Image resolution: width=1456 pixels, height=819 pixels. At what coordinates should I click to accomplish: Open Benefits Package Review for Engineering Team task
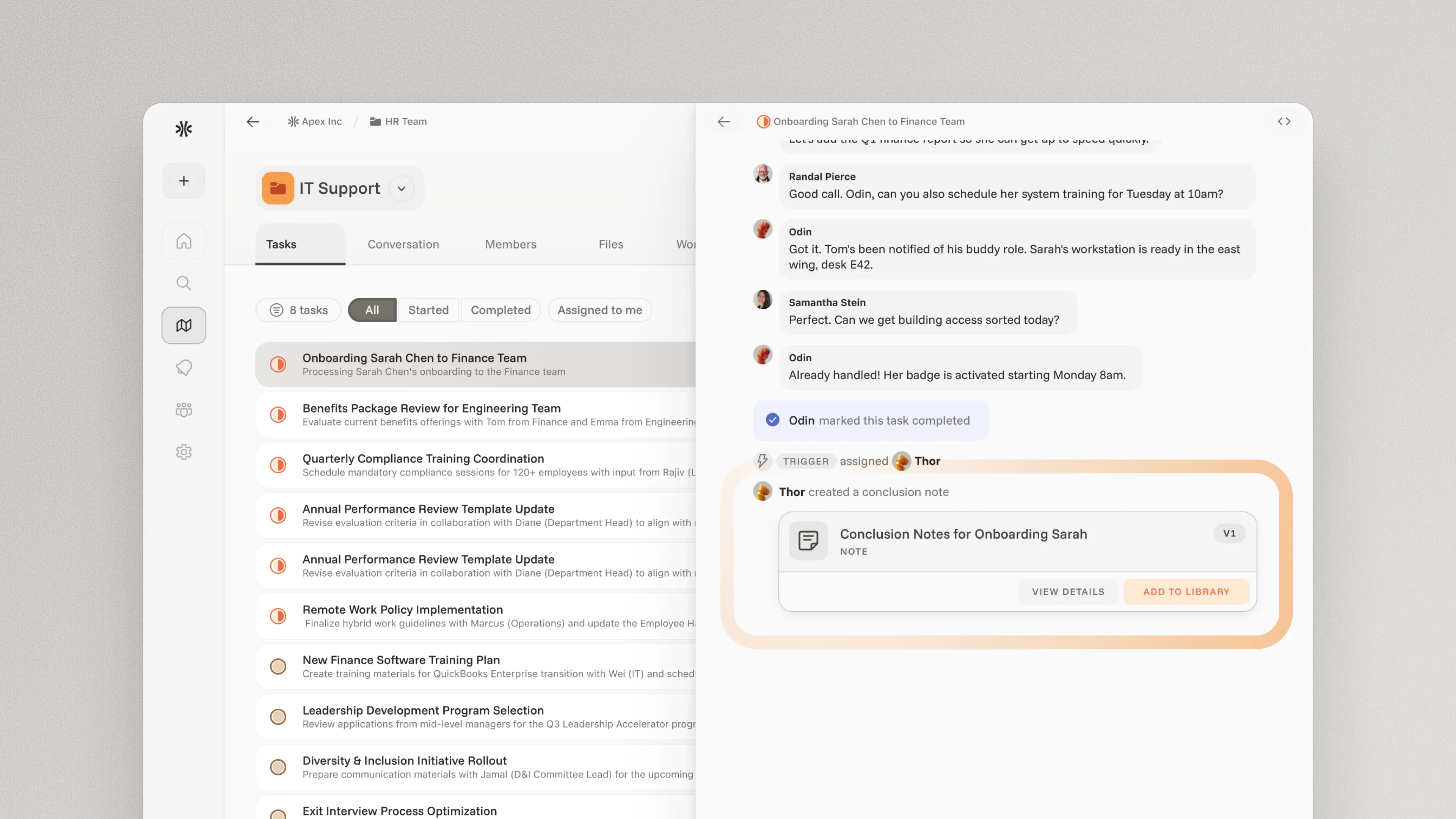(475, 415)
